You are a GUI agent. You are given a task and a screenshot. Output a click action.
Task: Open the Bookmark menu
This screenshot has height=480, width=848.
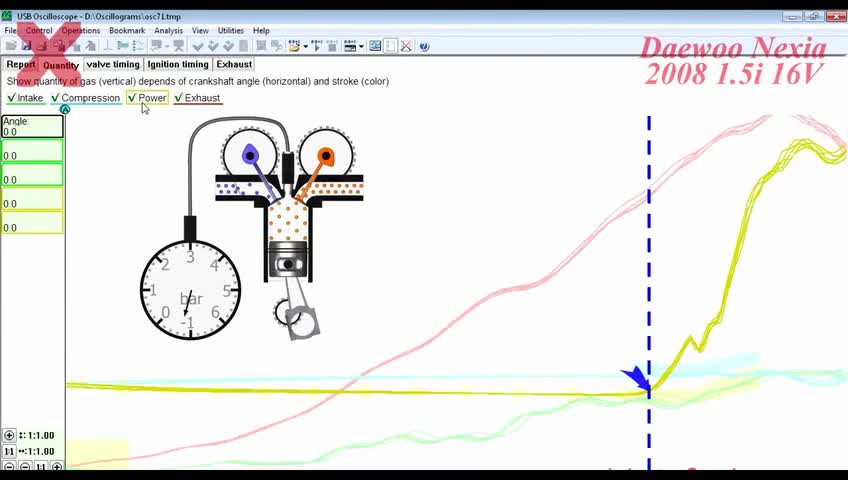127,31
